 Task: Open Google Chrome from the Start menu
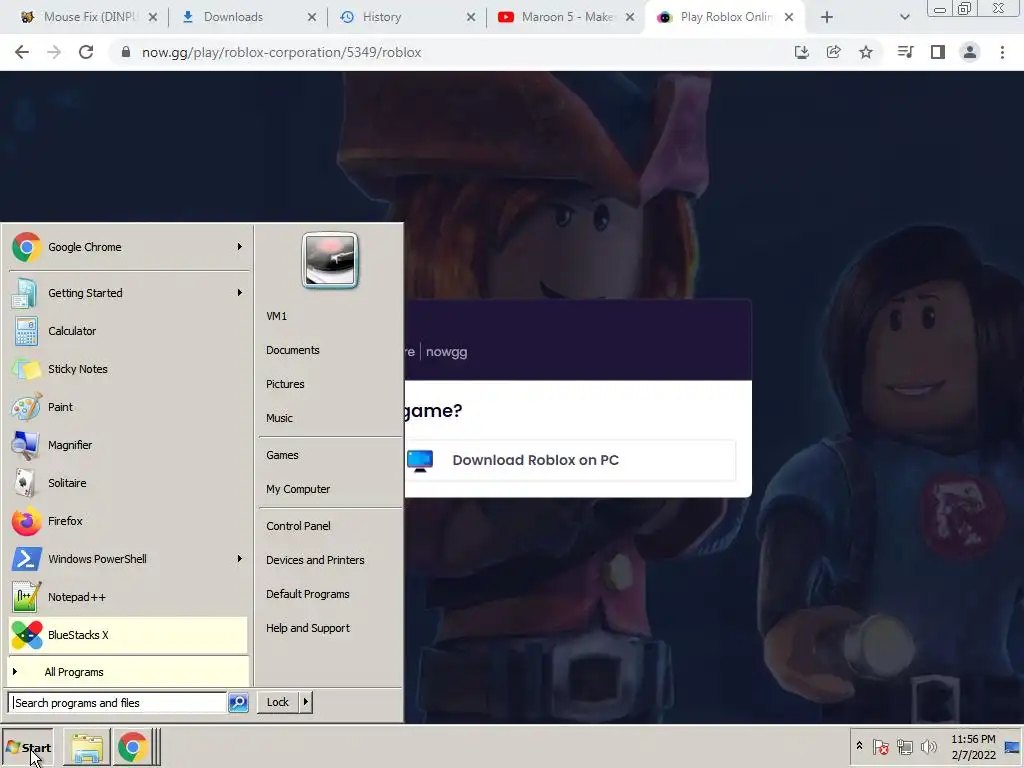(x=128, y=247)
